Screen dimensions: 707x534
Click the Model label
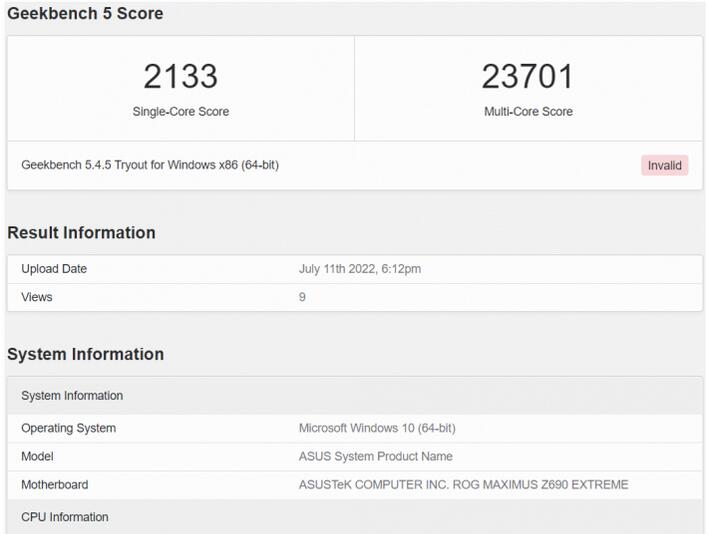[37, 456]
